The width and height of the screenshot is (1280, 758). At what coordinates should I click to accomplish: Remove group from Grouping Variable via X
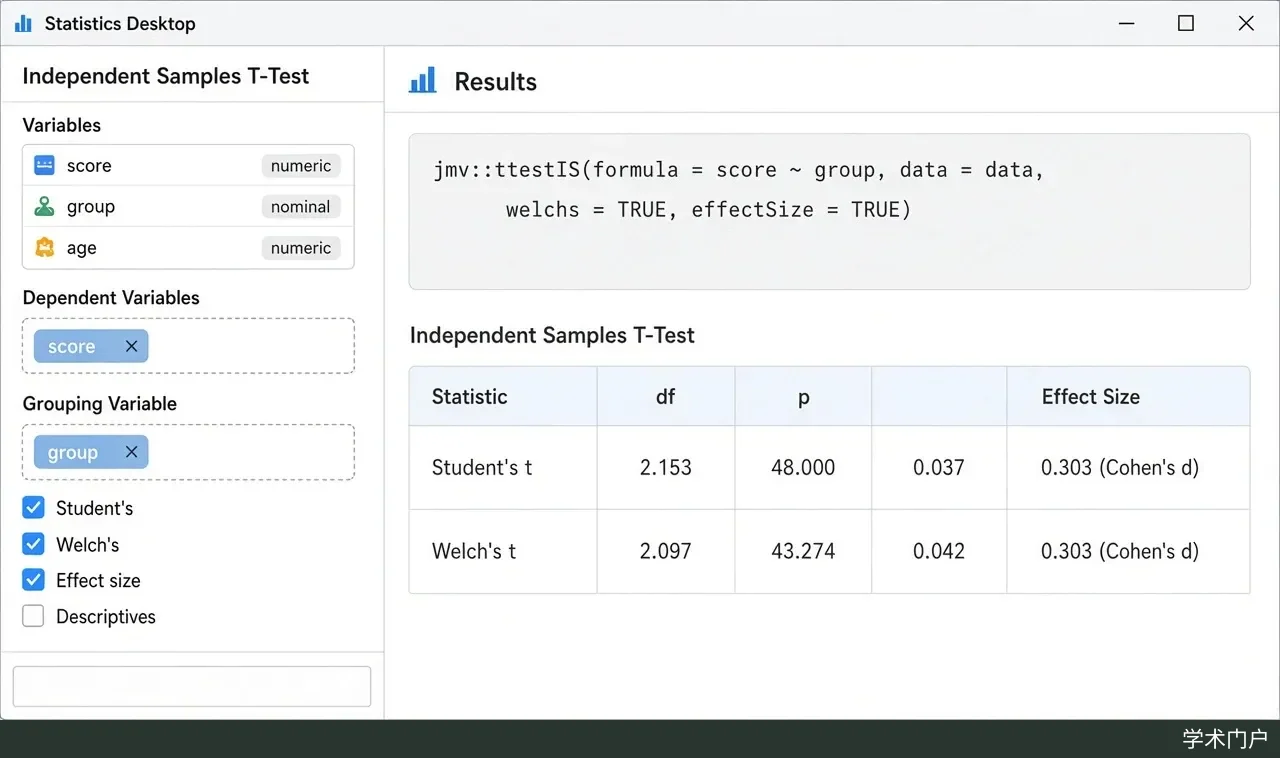131,452
